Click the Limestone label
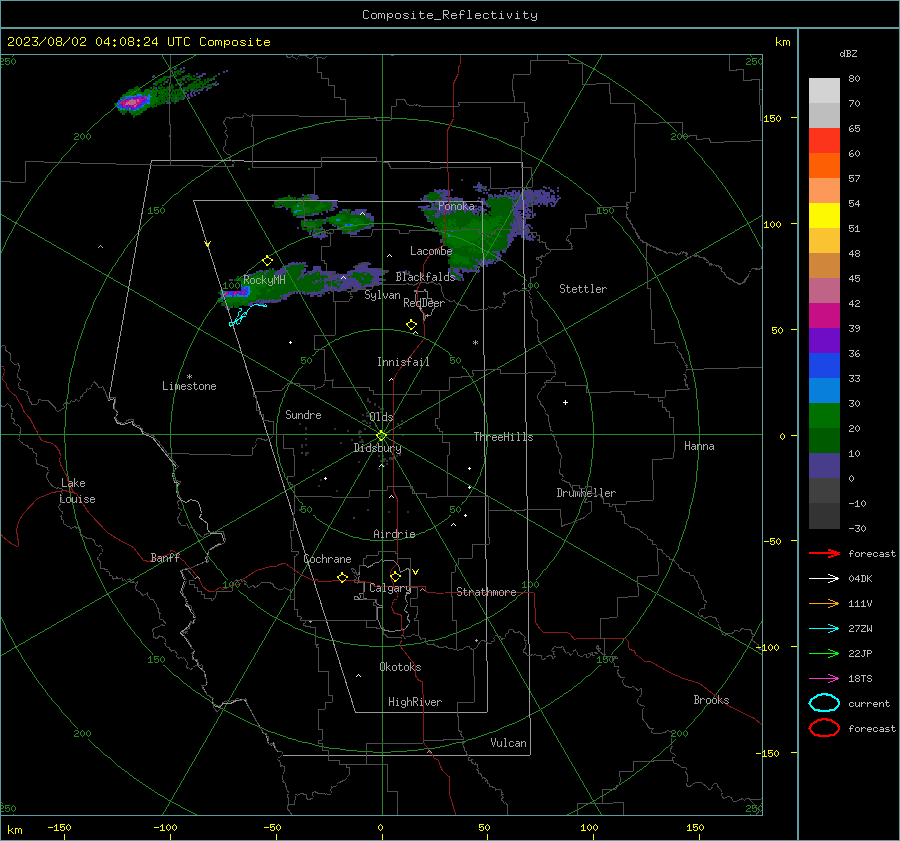The image size is (900, 841). point(189,386)
